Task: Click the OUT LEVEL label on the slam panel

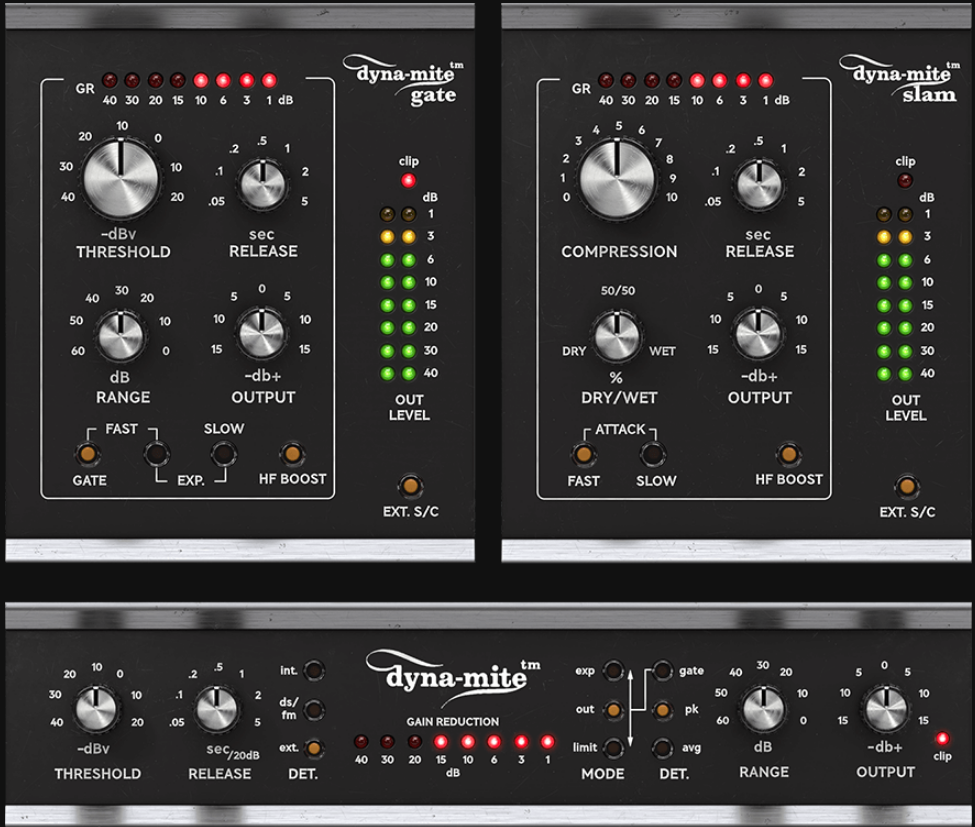Action: point(905,407)
